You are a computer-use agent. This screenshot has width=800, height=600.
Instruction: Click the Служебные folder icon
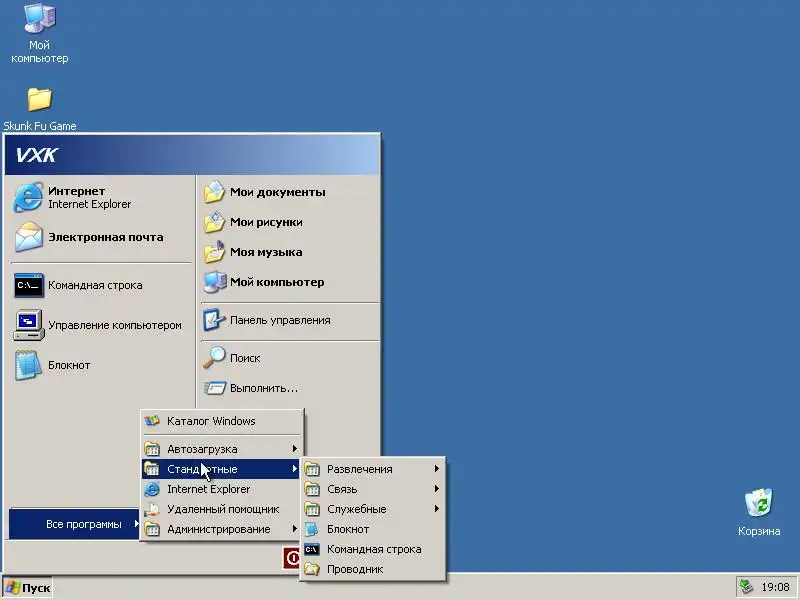(312, 509)
